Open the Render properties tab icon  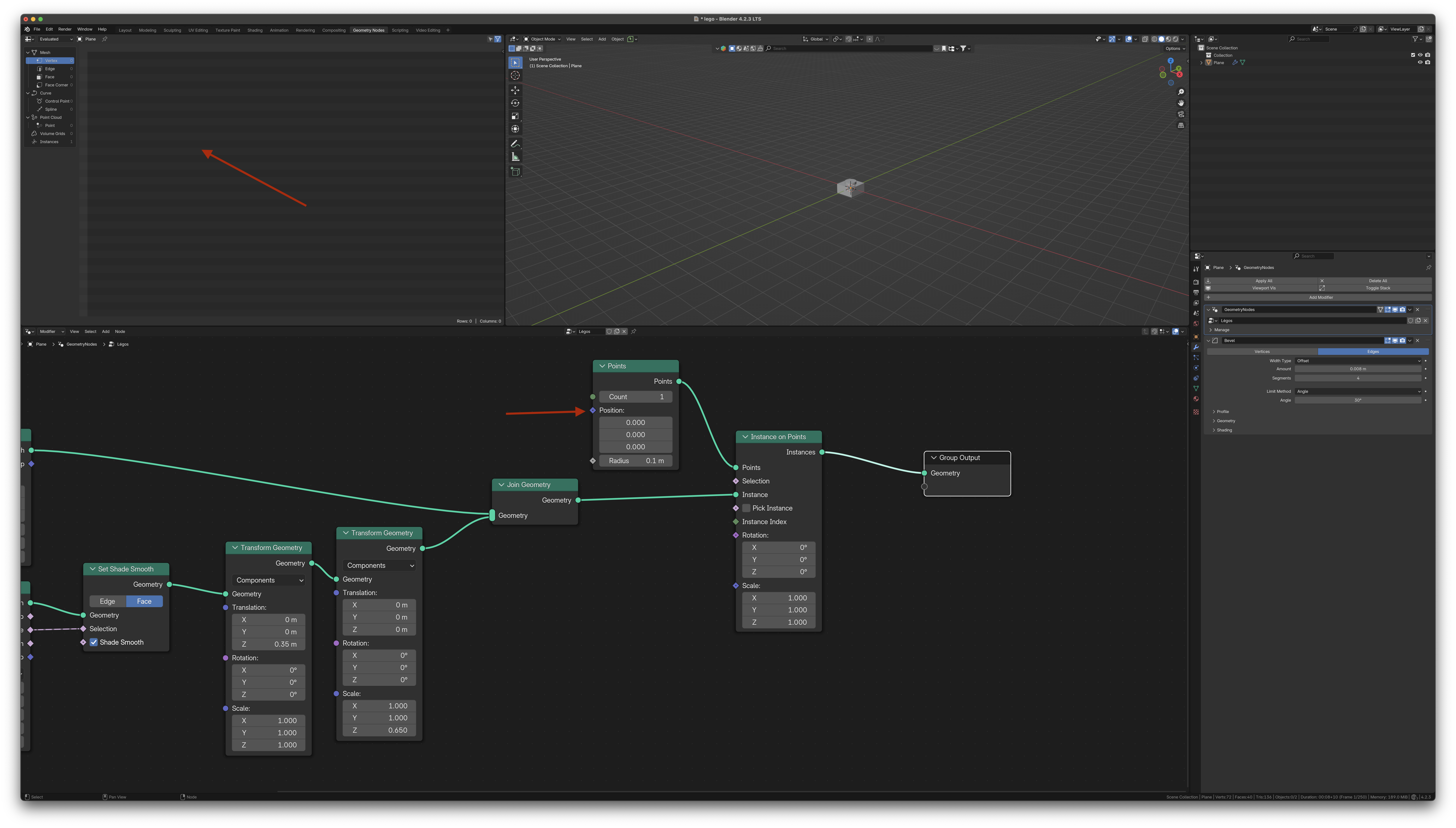pyautogui.click(x=1196, y=282)
